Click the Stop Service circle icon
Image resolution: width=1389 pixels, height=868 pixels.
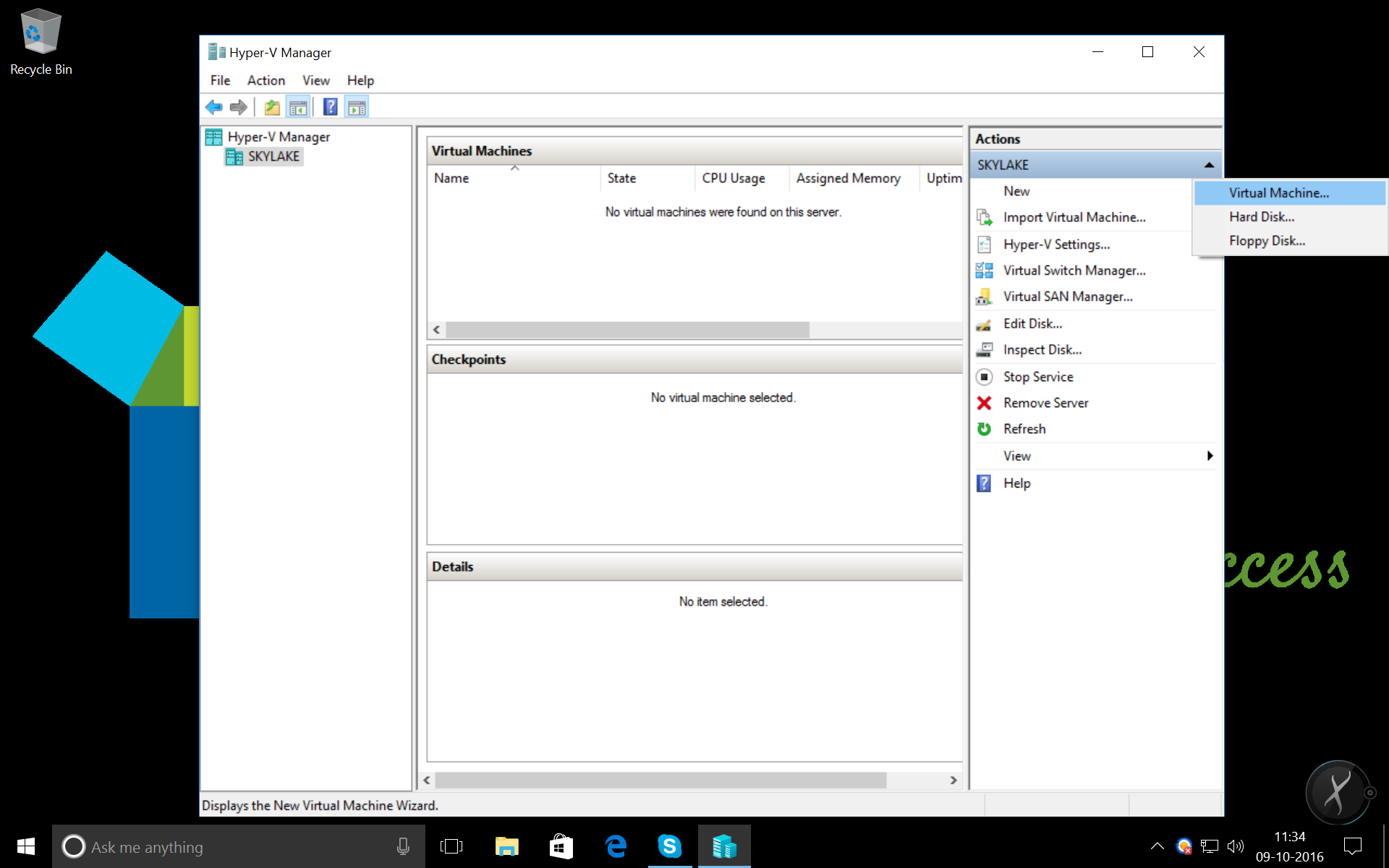pyautogui.click(x=984, y=377)
